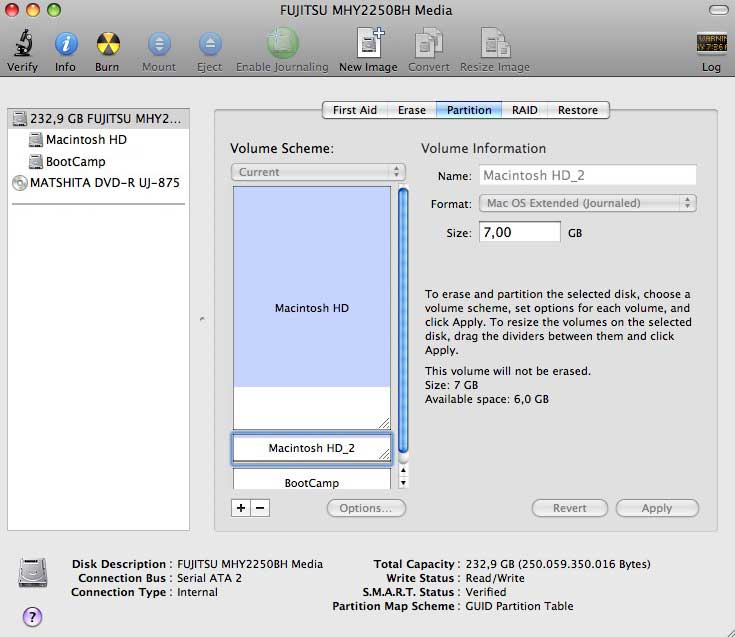Open the Info toolbar icon
735x637 pixels.
point(66,44)
